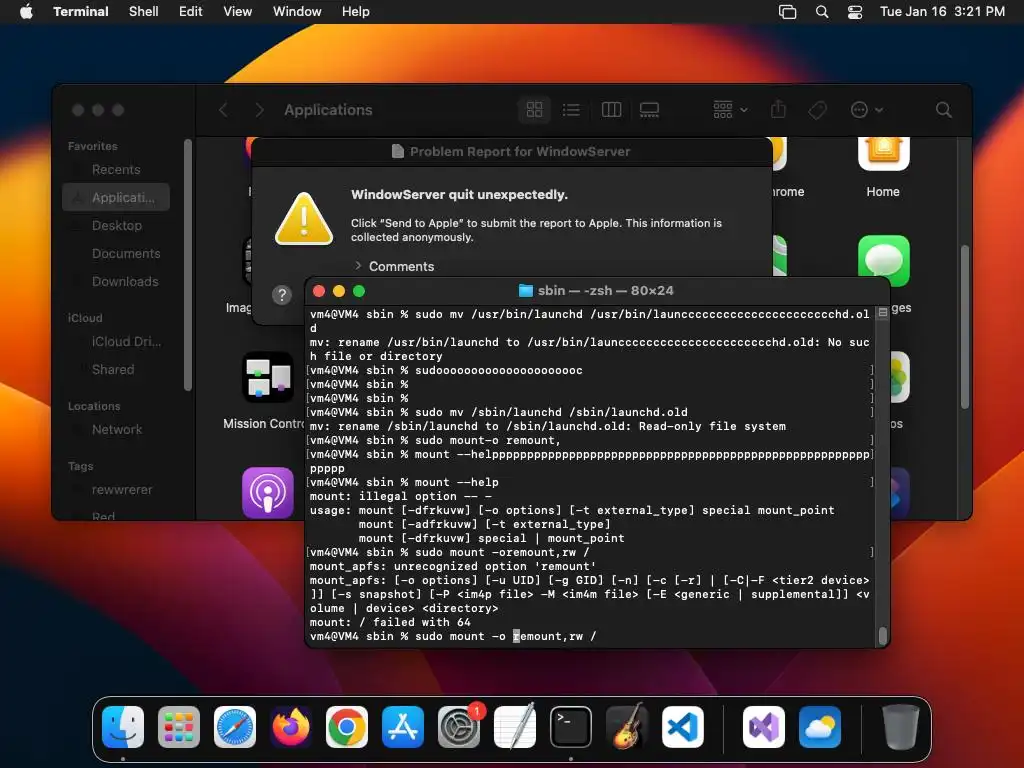Go back in Finder navigation
The width and height of the screenshot is (1024, 768).
point(223,110)
